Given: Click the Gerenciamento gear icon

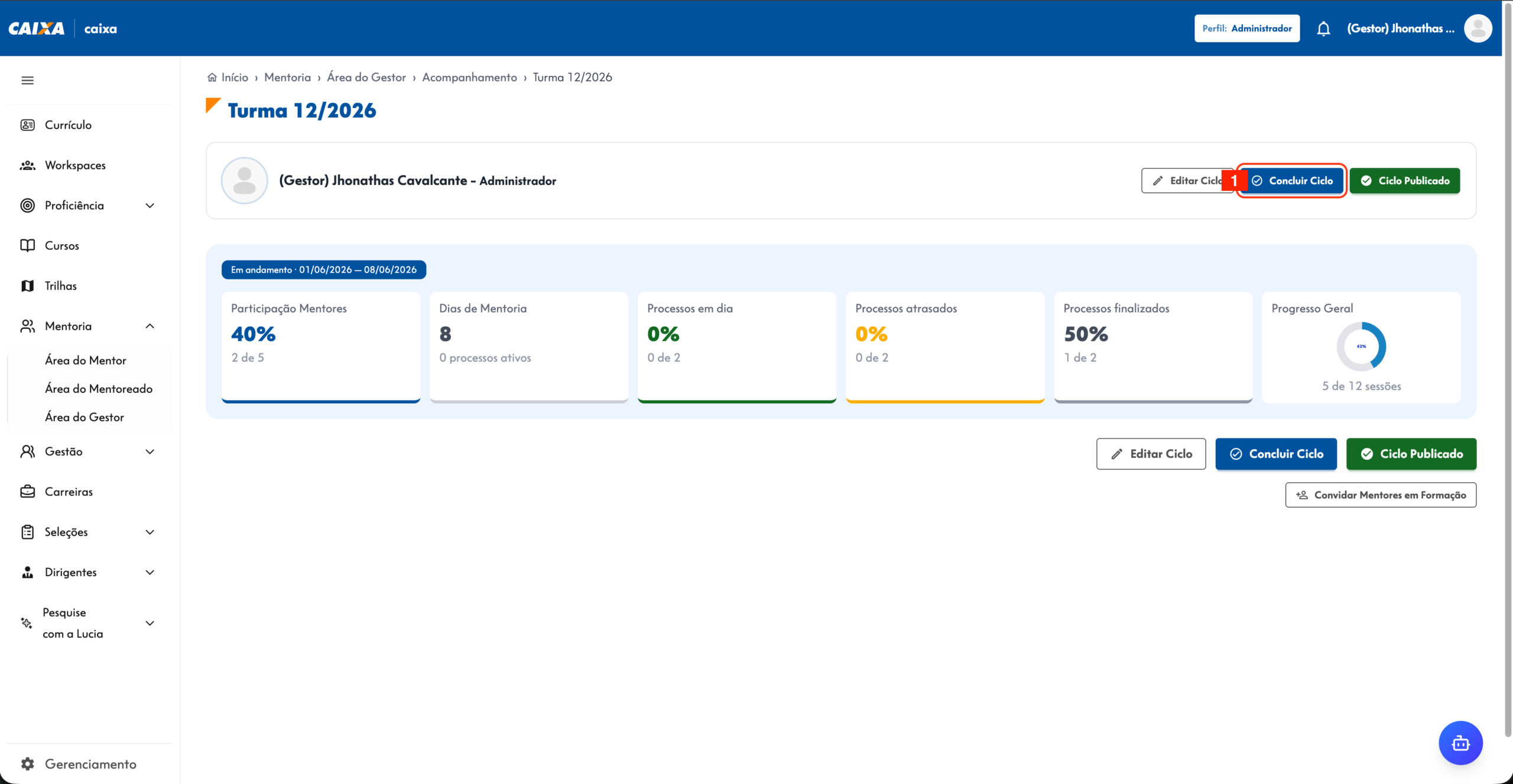Looking at the screenshot, I should click(27, 764).
